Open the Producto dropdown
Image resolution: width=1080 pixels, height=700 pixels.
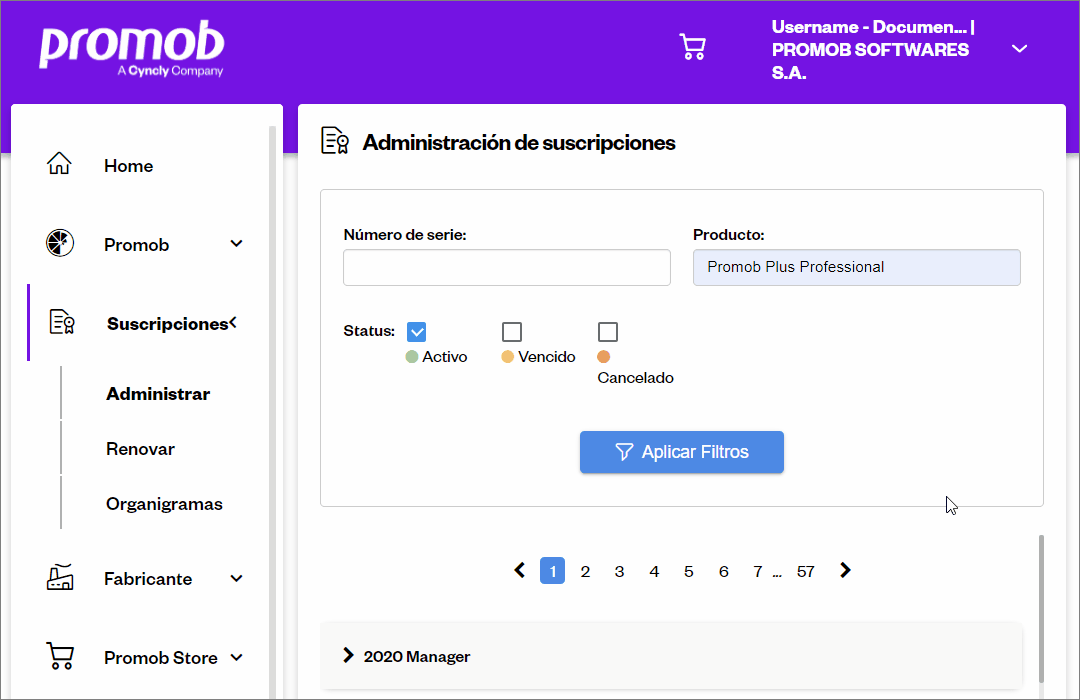tap(857, 267)
